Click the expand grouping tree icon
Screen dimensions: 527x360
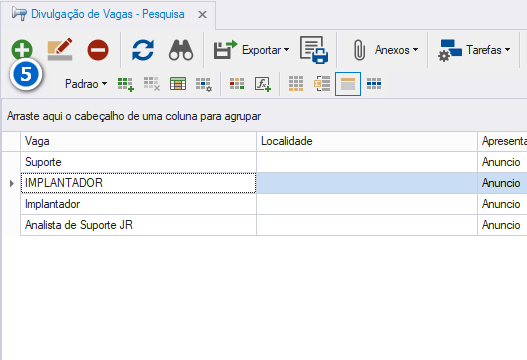point(322,84)
